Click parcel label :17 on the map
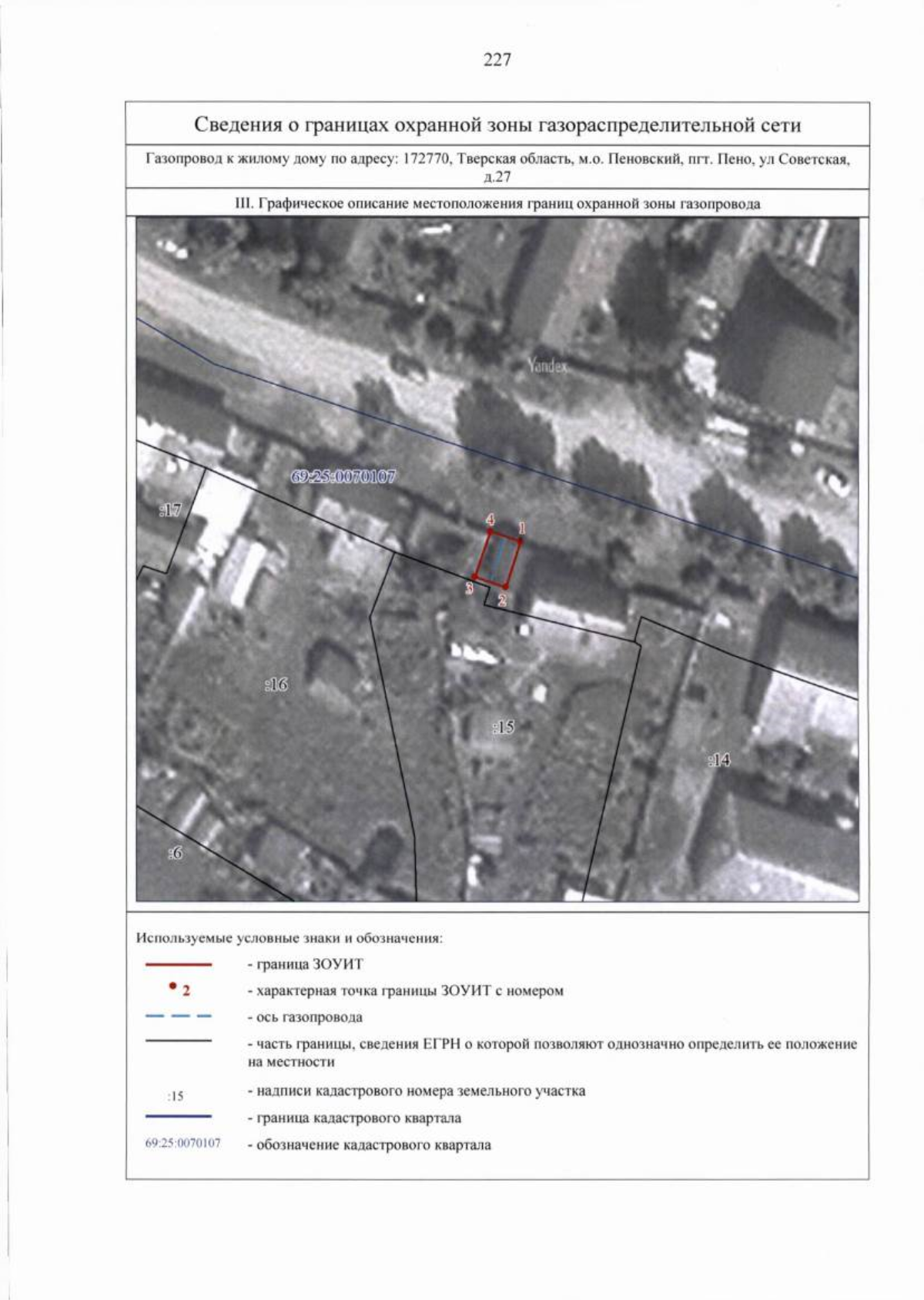924x1300 pixels. click(169, 510)
